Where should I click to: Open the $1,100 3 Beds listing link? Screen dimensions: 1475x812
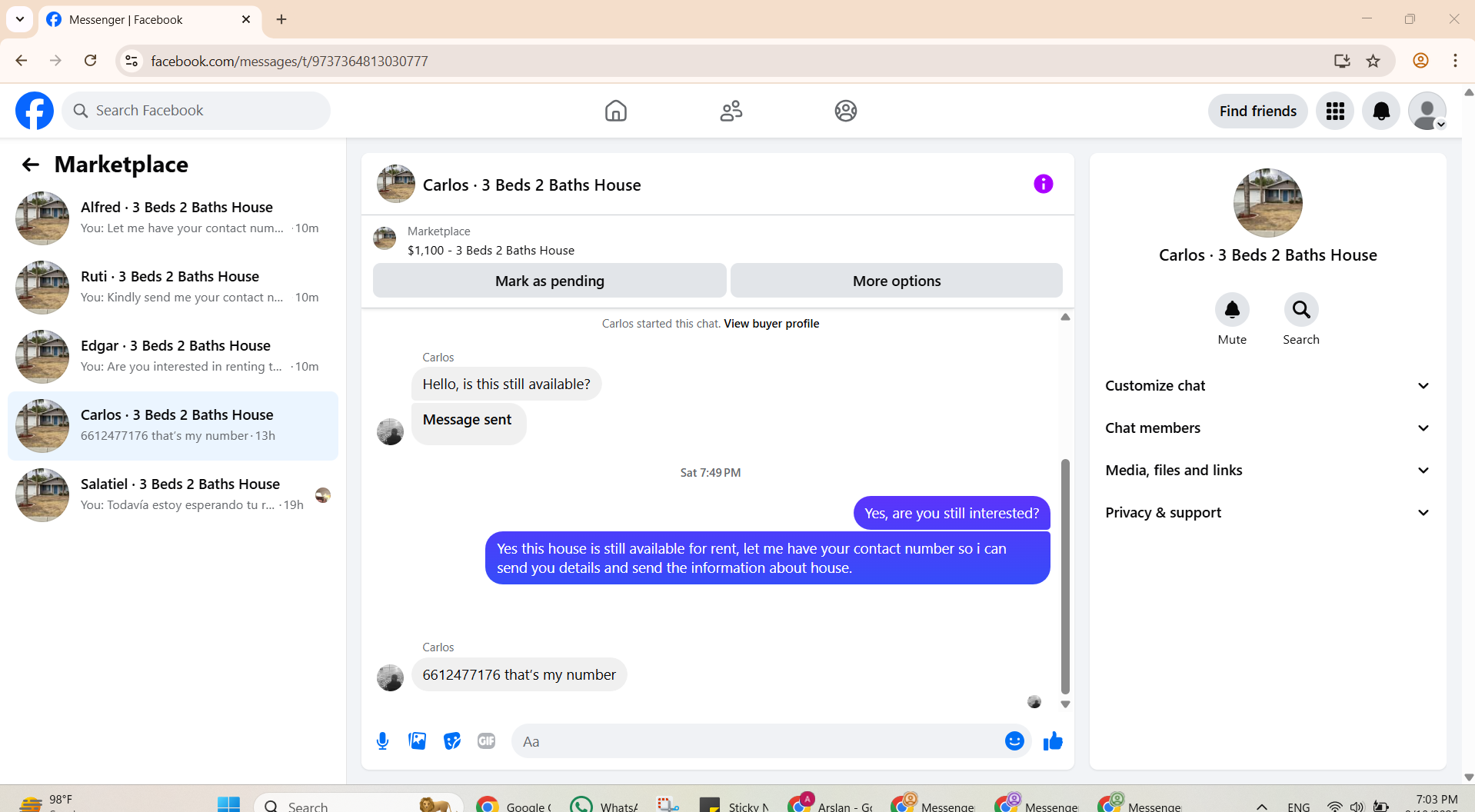click(491, 251)
